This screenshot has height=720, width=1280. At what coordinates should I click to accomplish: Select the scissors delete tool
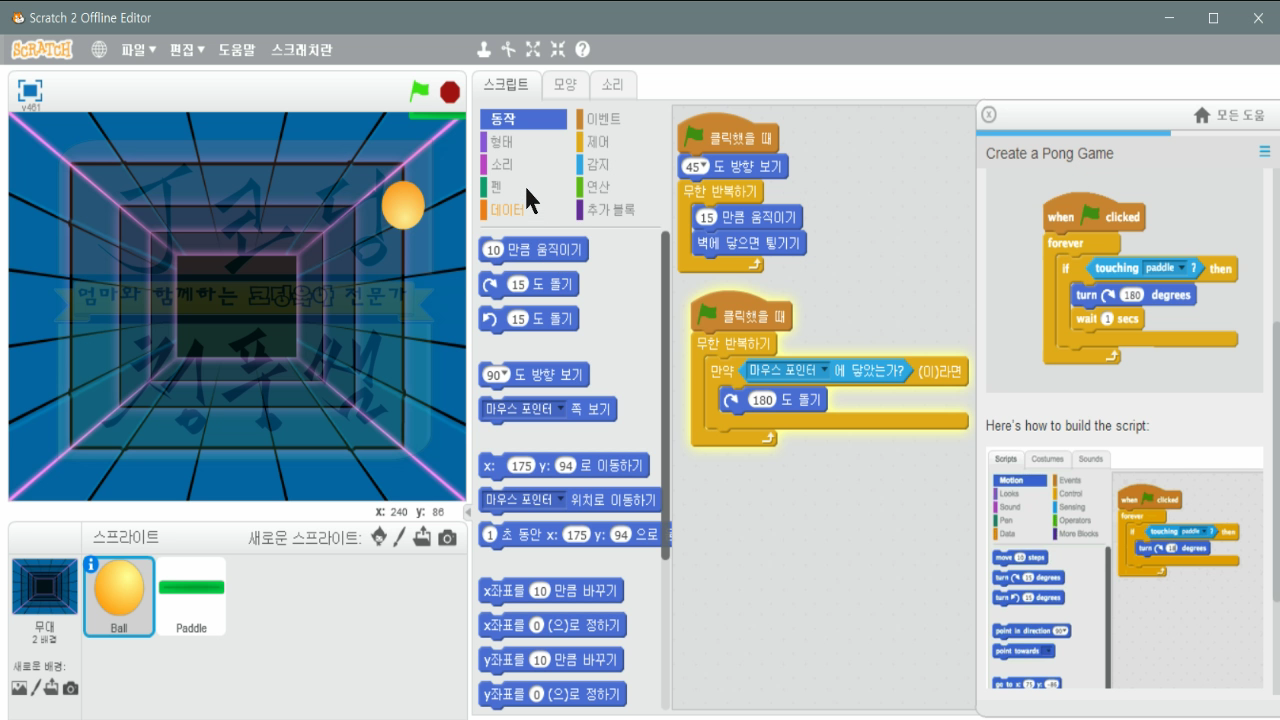click(508, 48)
